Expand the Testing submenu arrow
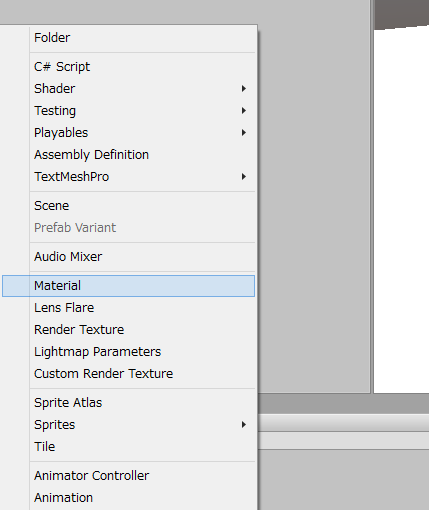 click(244, 111)
